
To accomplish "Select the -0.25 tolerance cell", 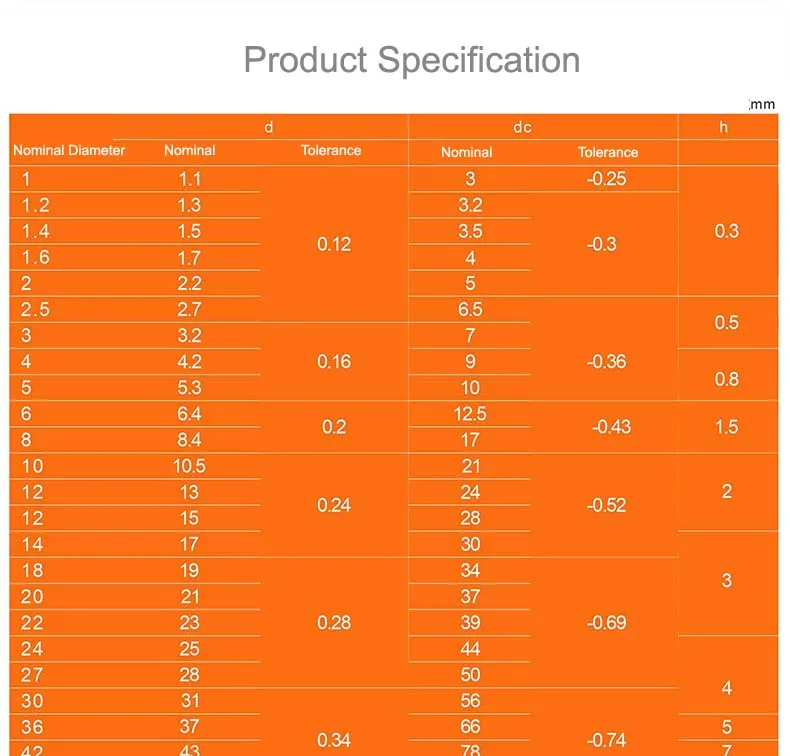I will 606,180.
